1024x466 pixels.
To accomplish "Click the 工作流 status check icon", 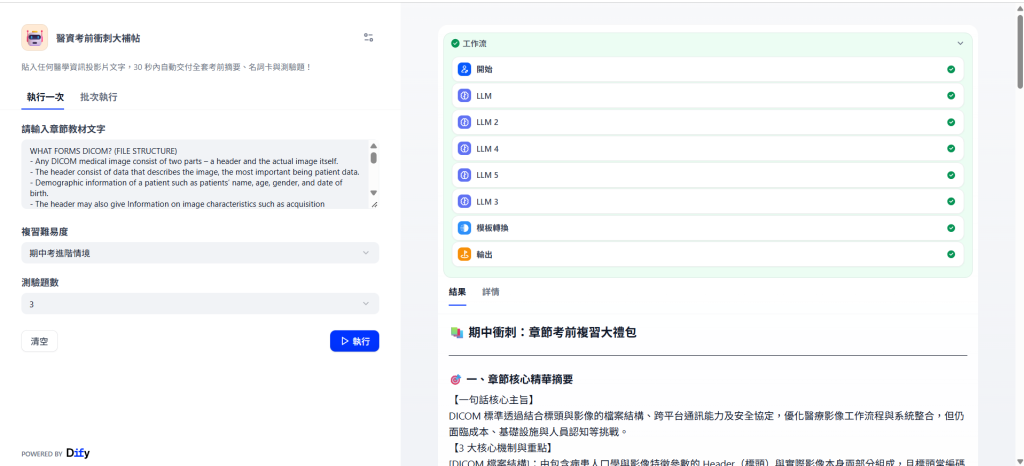I will (455, 44).
